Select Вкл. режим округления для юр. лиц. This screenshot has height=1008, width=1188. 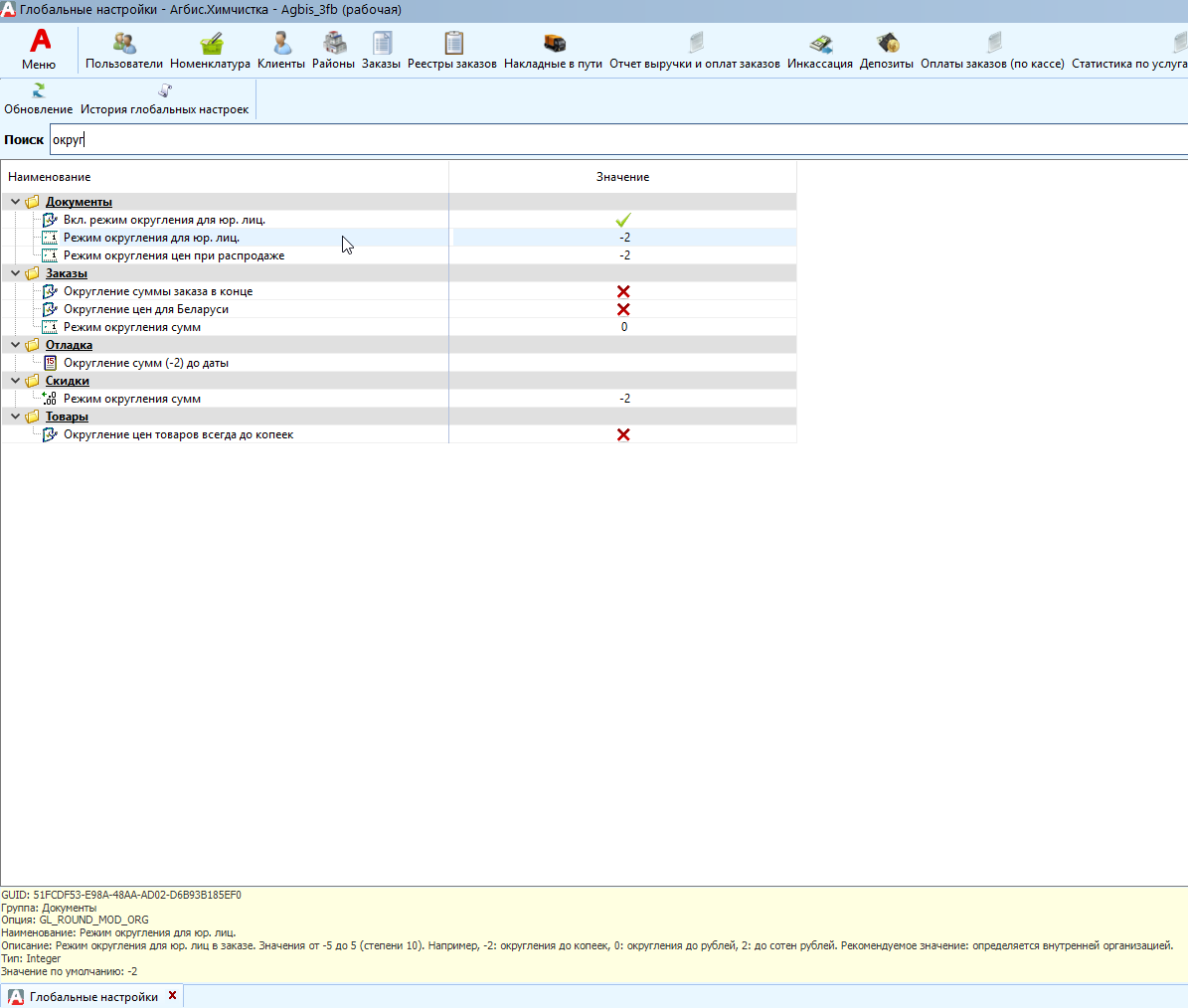click(x=164, y=220)
